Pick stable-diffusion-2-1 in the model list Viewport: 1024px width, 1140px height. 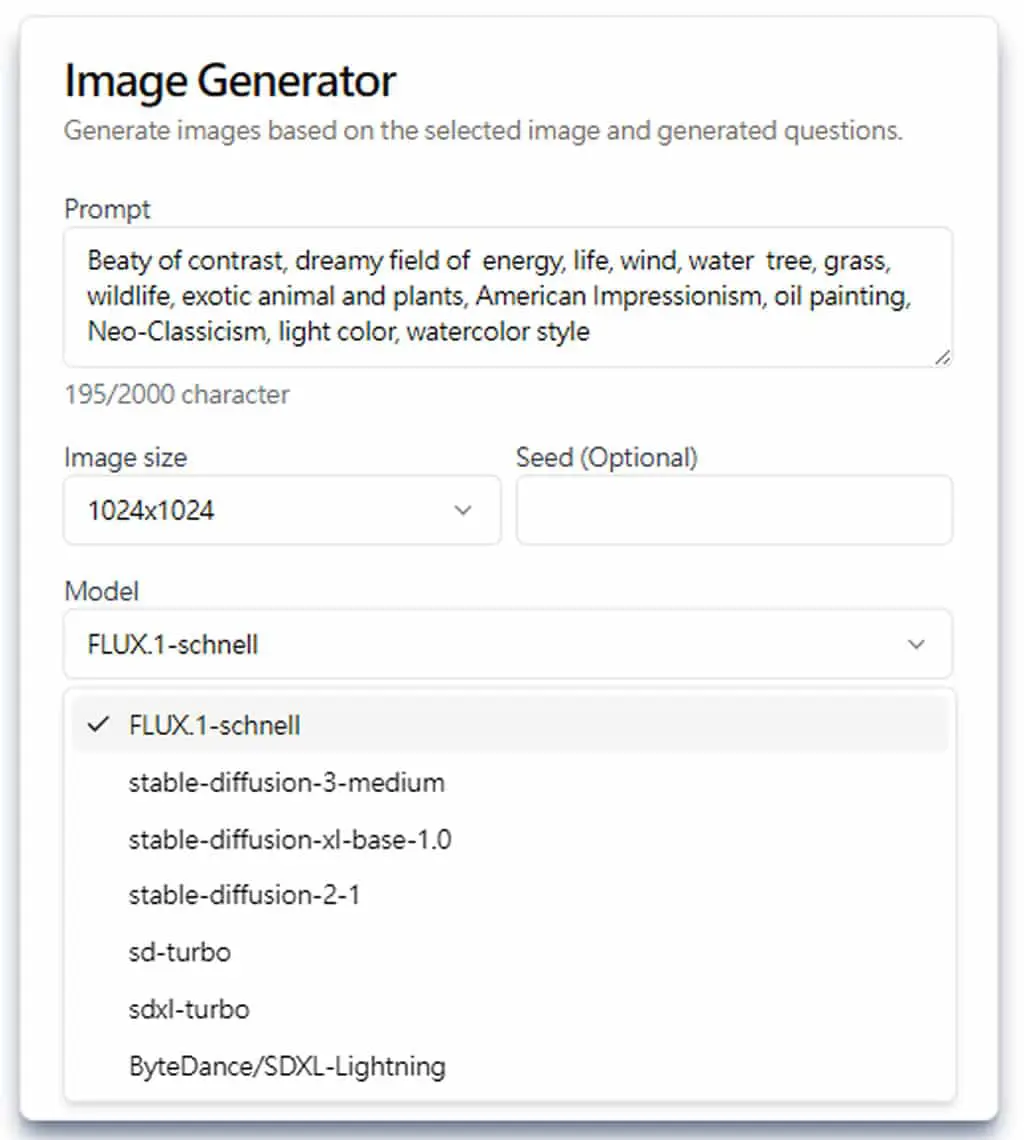(509, 895)
